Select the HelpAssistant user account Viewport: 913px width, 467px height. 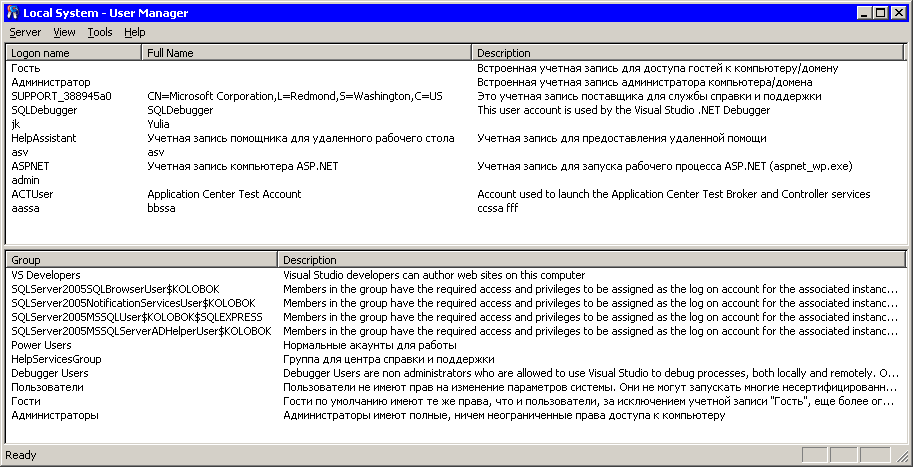point(43,138)
